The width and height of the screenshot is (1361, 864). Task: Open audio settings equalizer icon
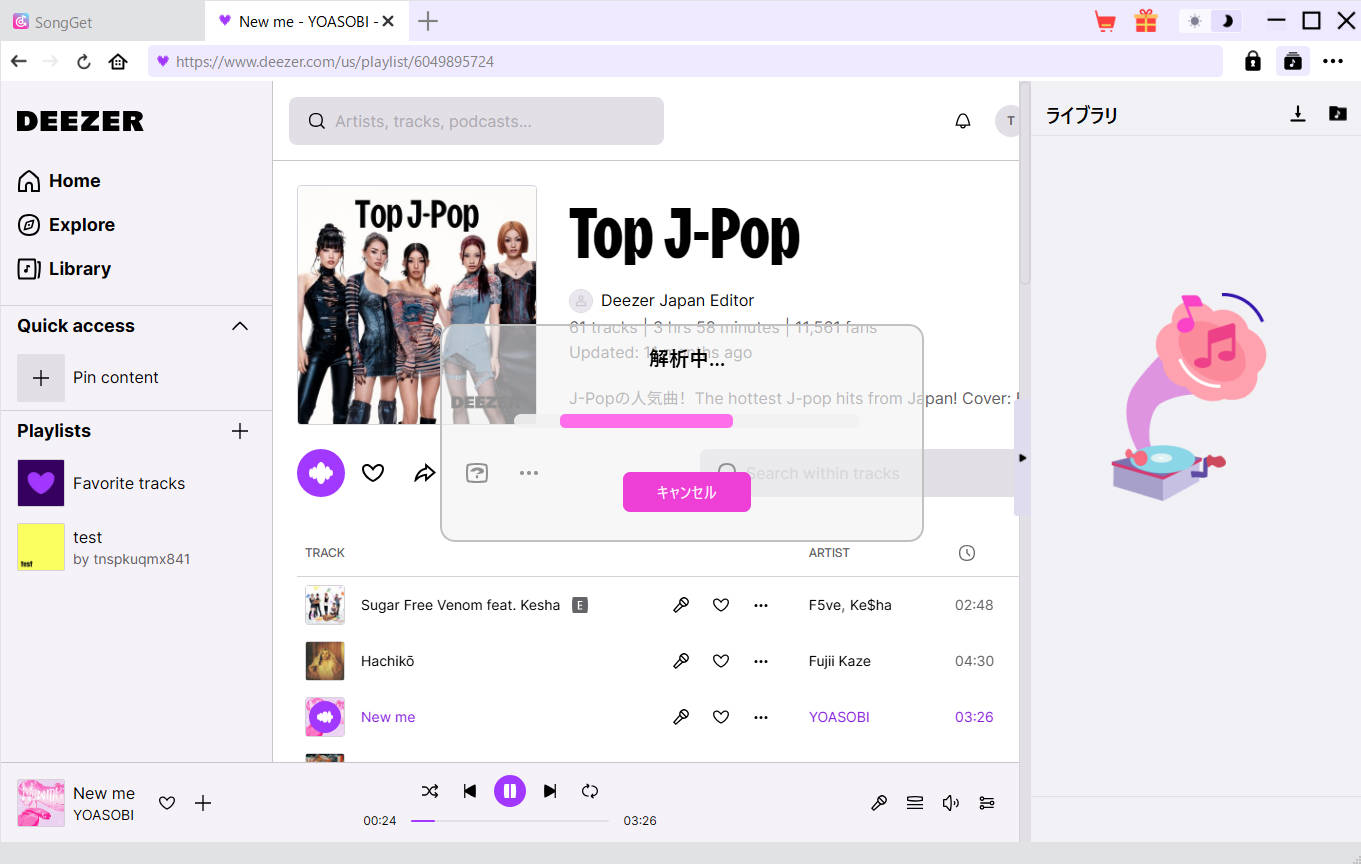point(987,803)
